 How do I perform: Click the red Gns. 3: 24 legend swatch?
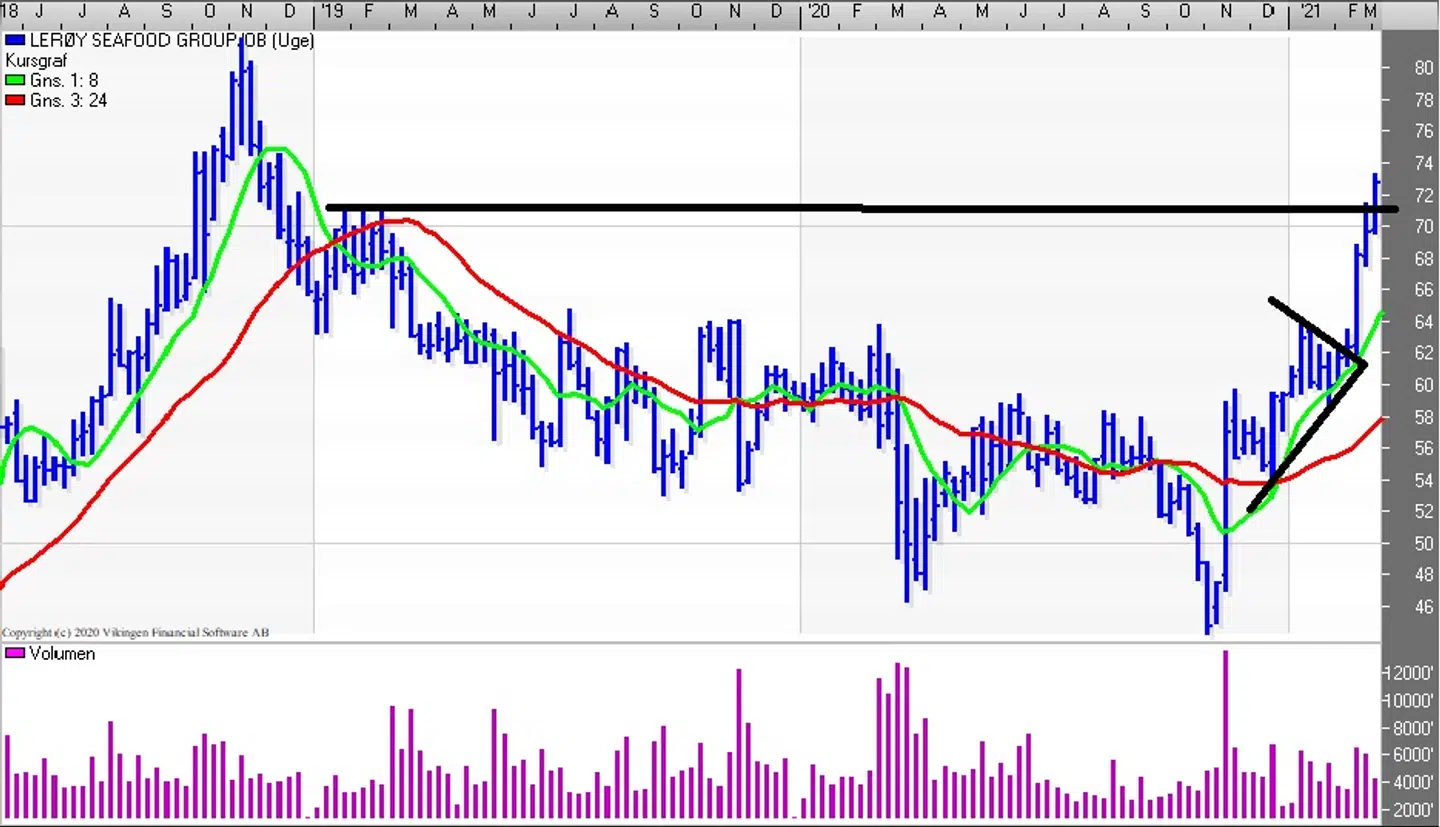click(15, 101)
